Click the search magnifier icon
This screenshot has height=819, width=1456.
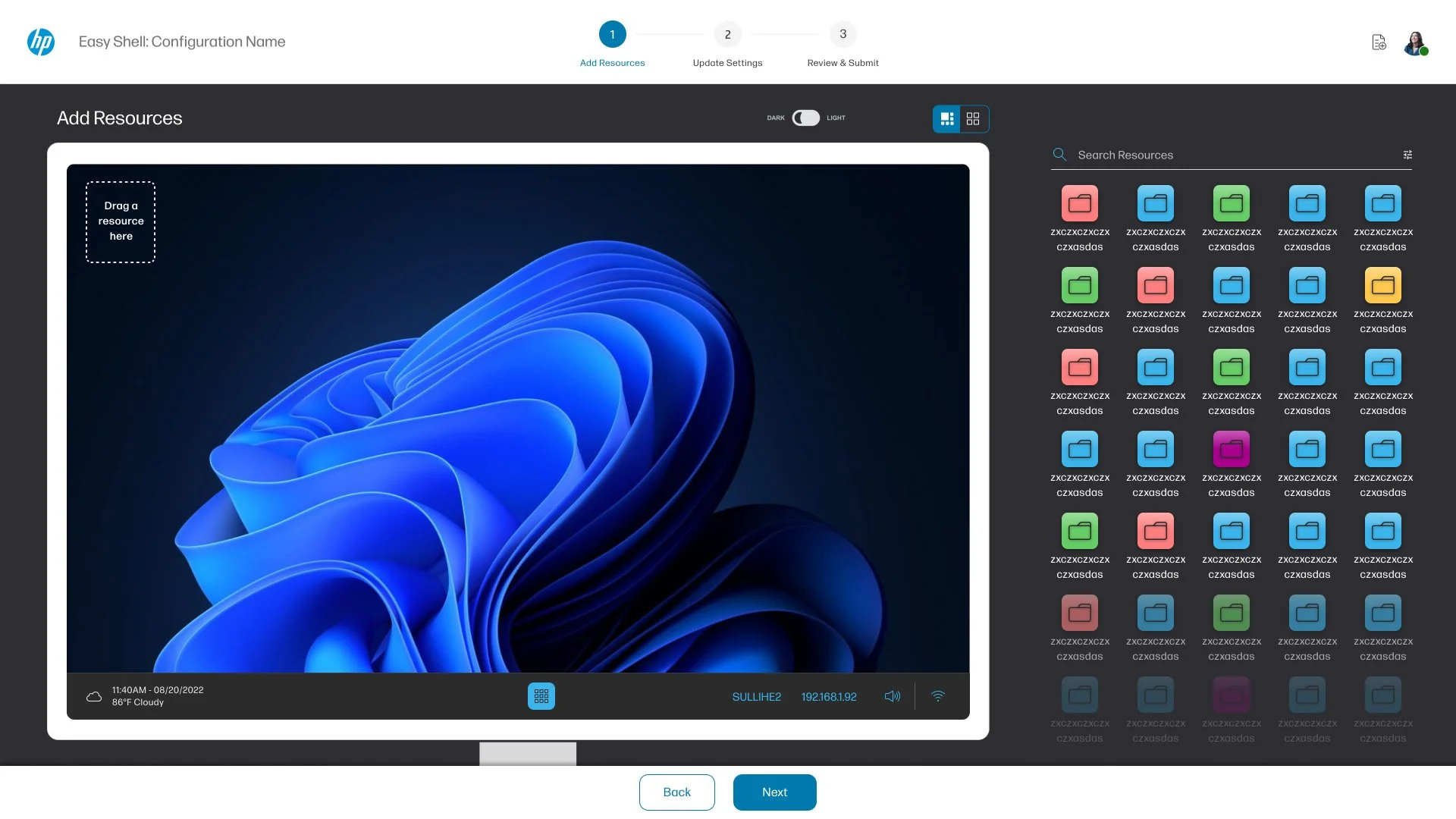click(x=1059, y=155)
